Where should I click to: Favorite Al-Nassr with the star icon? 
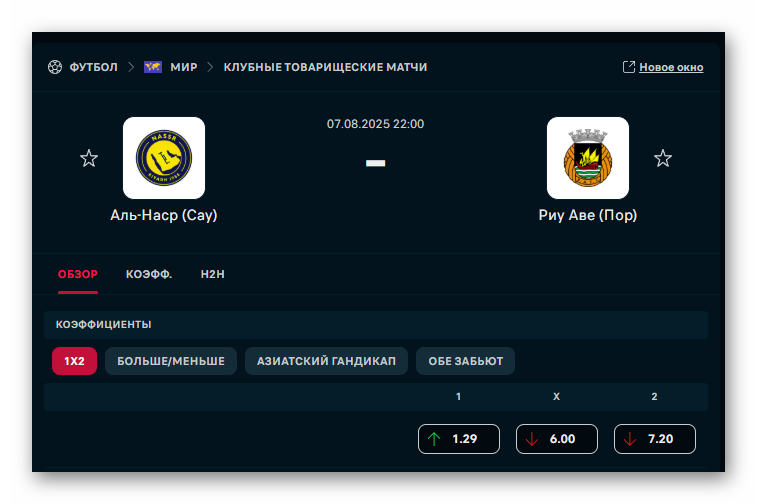[x=89, y=158]
